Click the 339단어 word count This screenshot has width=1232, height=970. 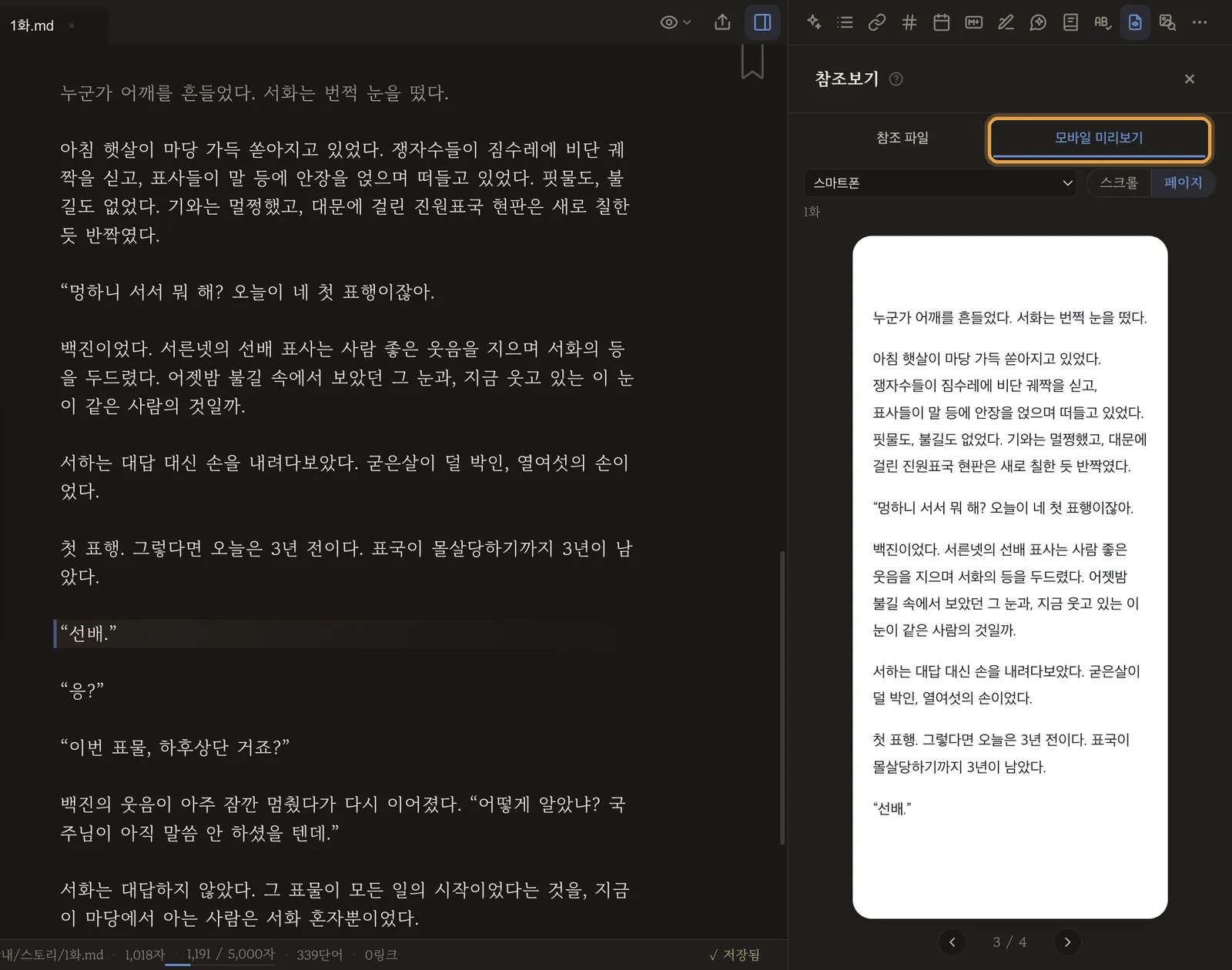pos(320,955)
